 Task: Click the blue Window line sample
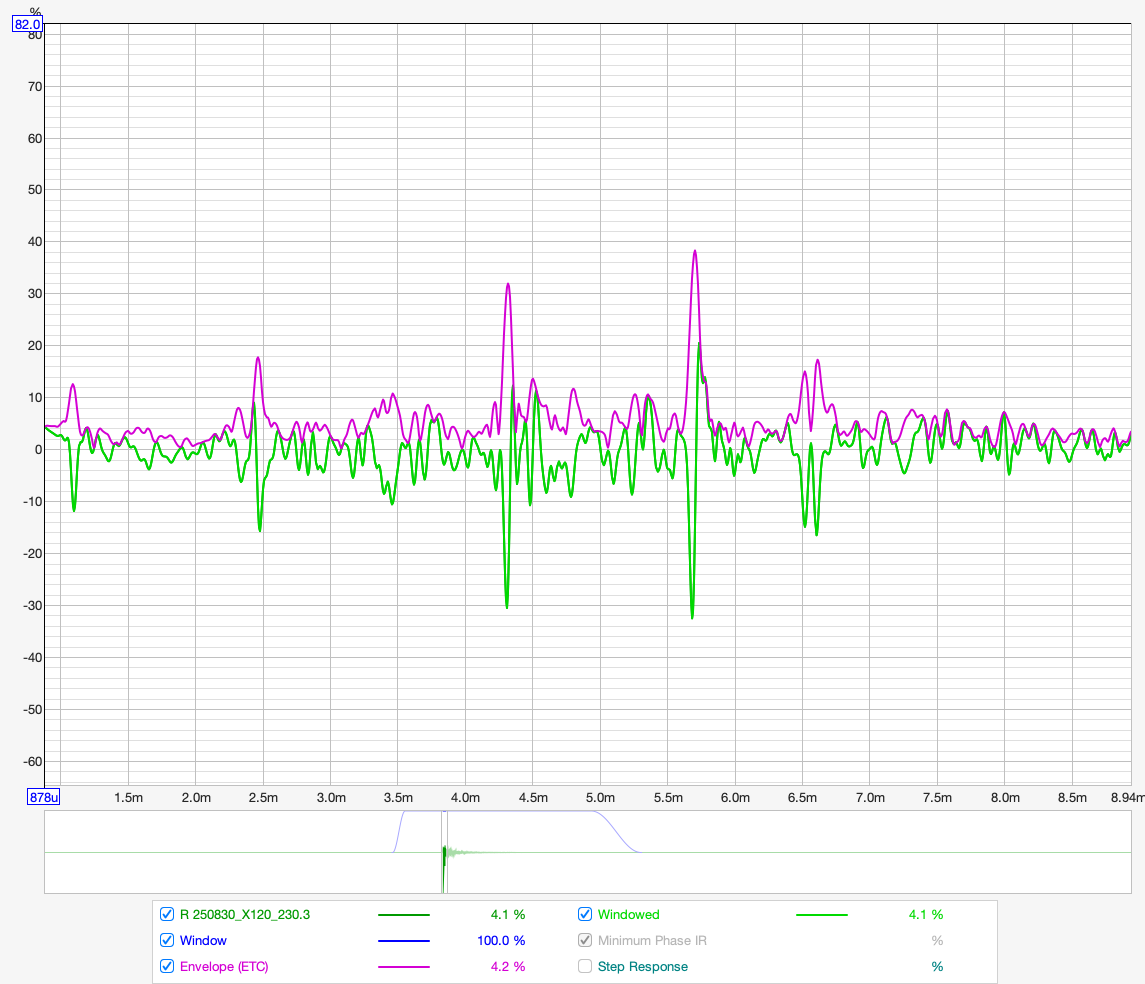tap(403, 941)
